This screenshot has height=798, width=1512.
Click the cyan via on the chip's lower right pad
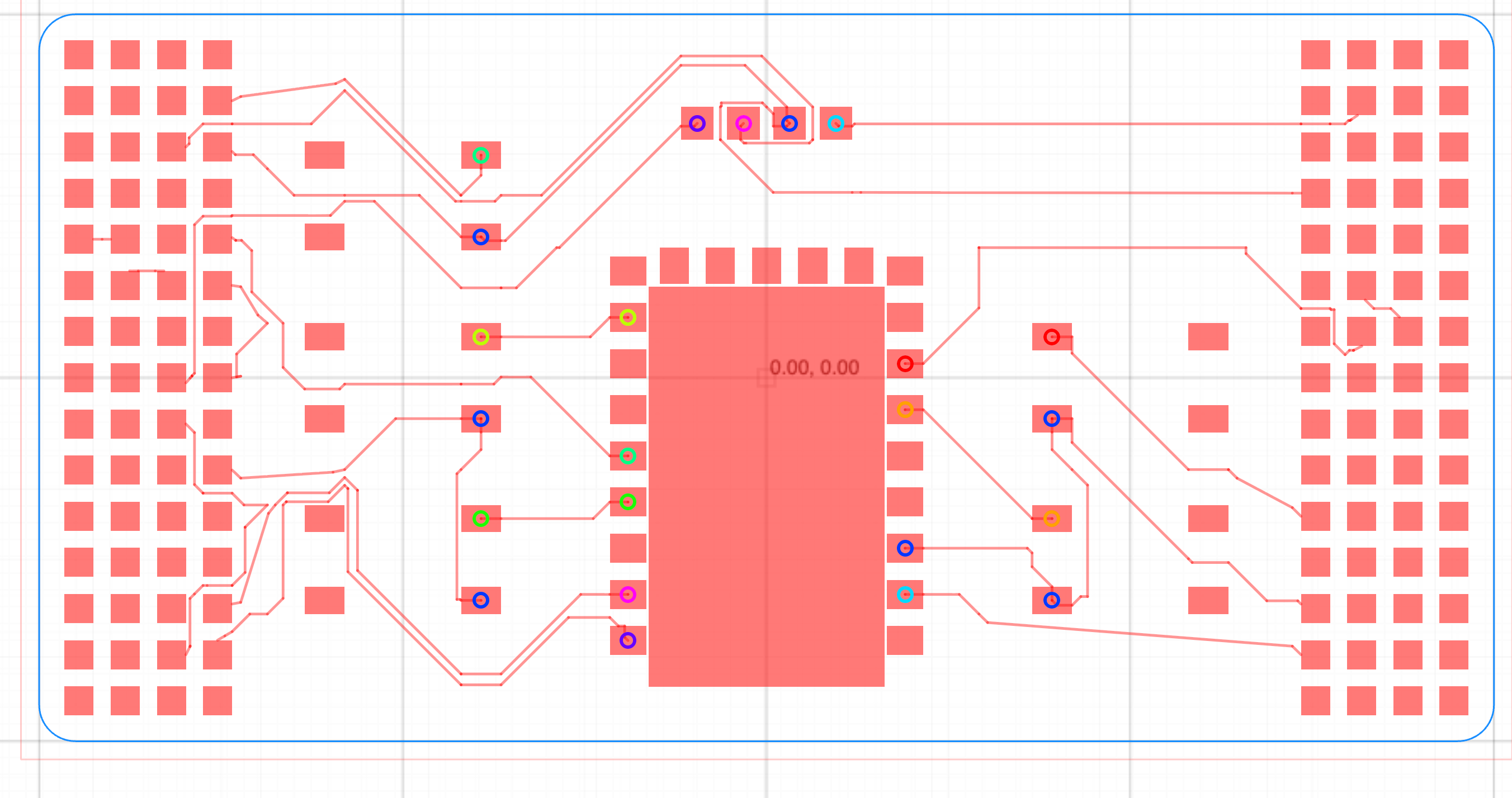coord(905,595)
